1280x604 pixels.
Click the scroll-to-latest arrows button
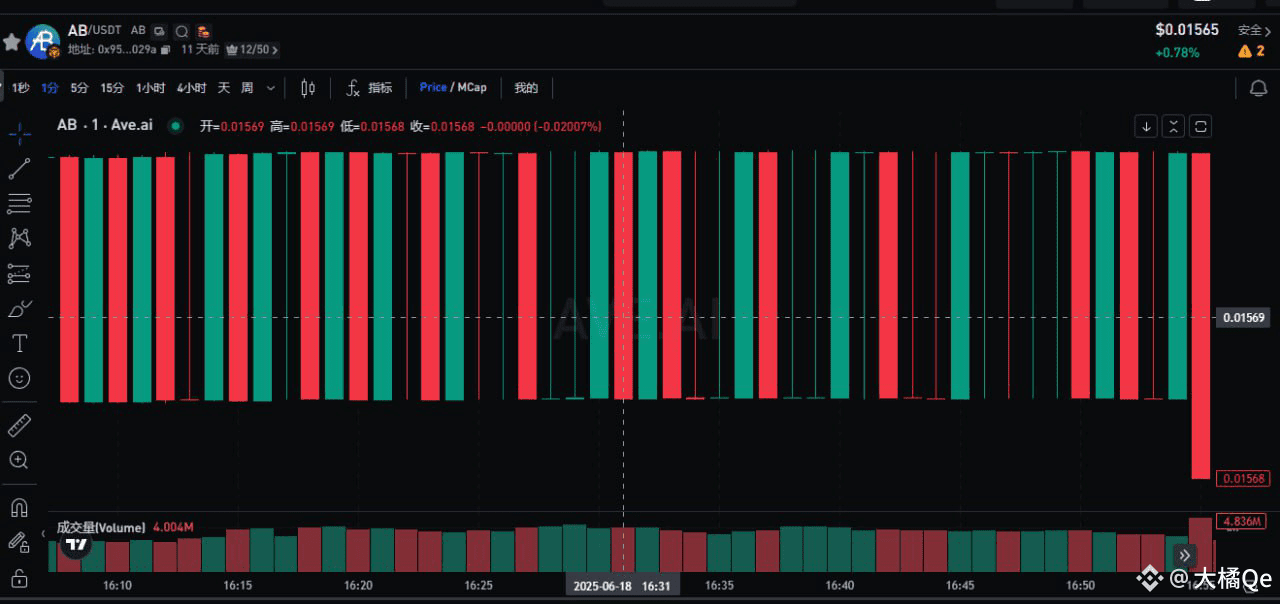[1184, 555]
